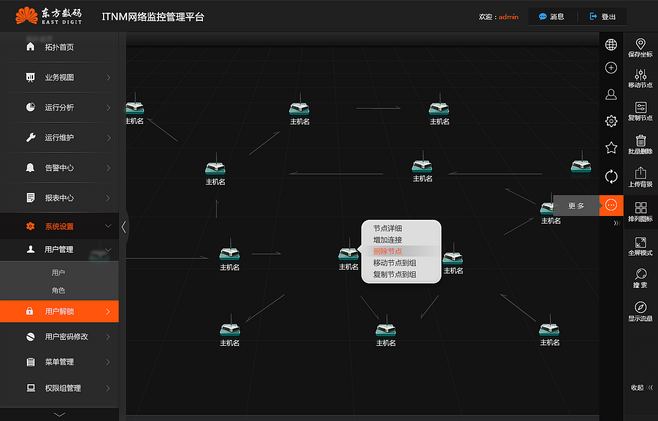
Task: Click the globe icon in the toolbar
Action: click(611, 44)
